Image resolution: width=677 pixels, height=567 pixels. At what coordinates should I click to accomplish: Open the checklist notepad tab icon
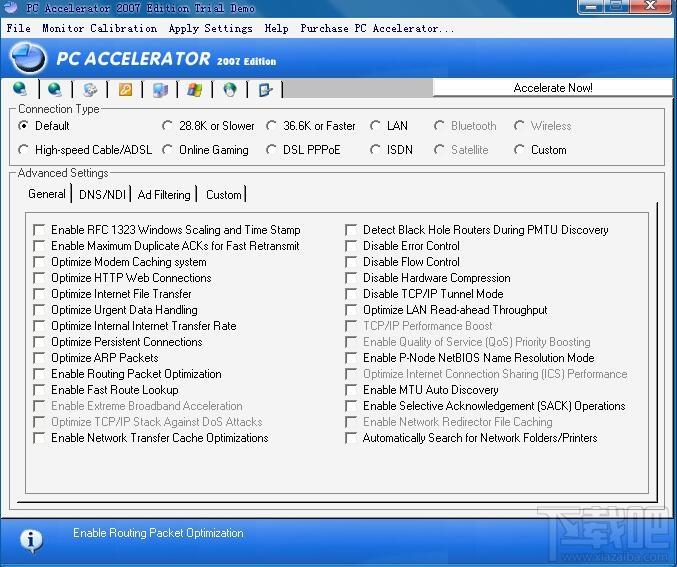[x=265, y=89]
